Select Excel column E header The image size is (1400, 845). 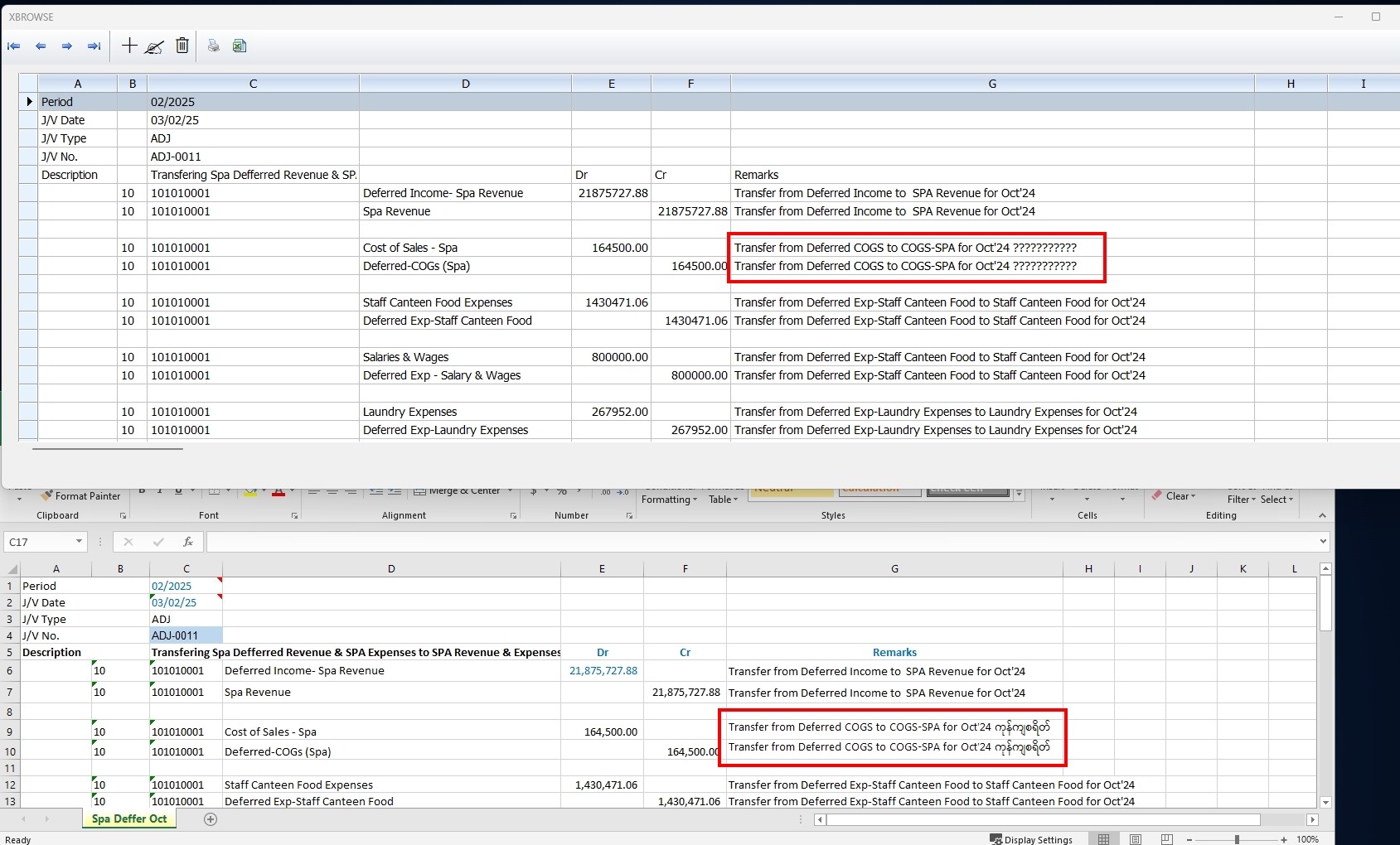pos(602,569)
